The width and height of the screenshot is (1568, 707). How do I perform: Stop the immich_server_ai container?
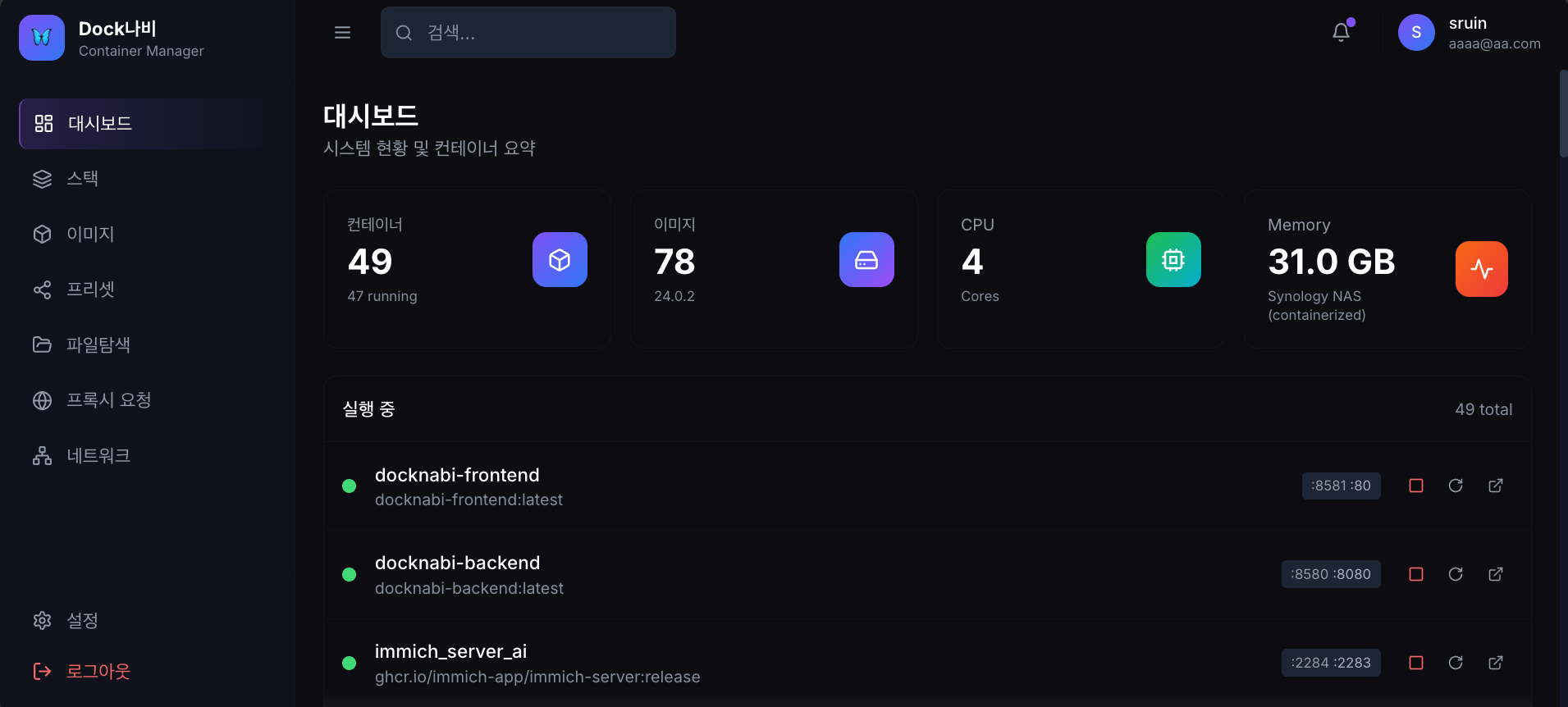(1415, 663)
